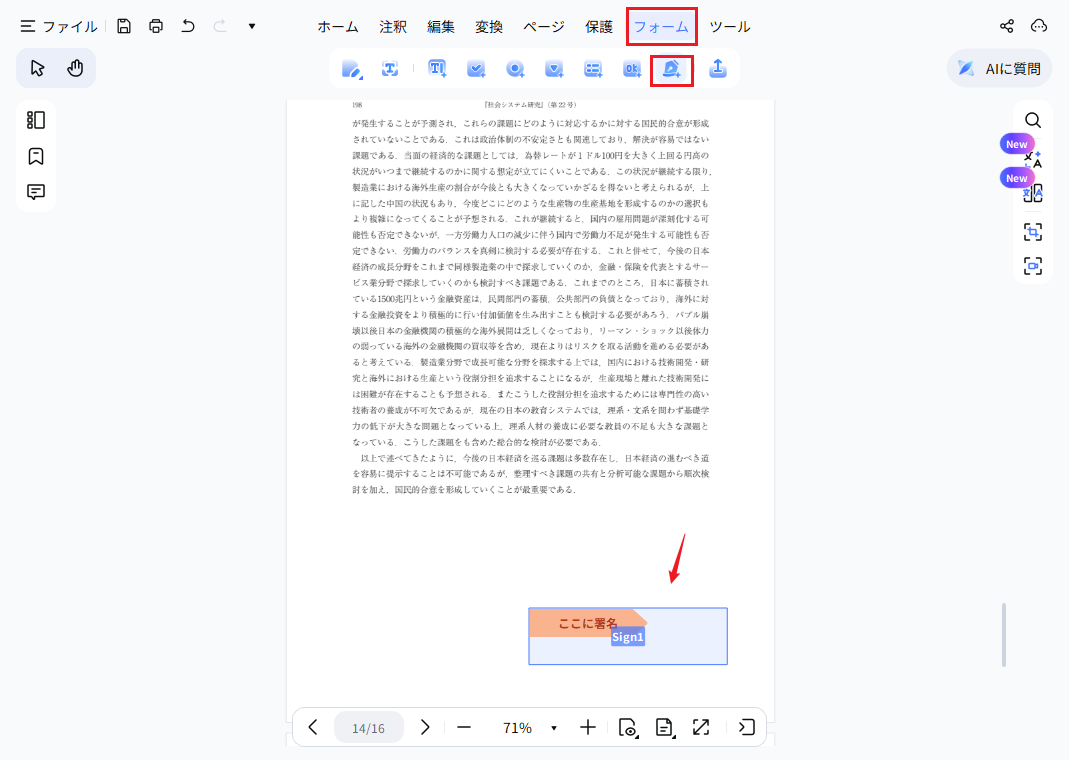Open the comments panel

pos(35,192)
